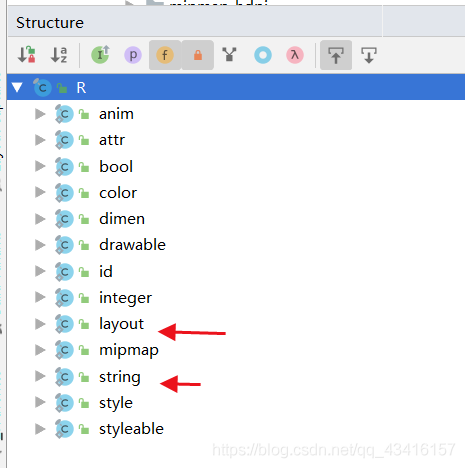Click public lock icon beside drawable

pyautogui.click(x=84, y=245)
